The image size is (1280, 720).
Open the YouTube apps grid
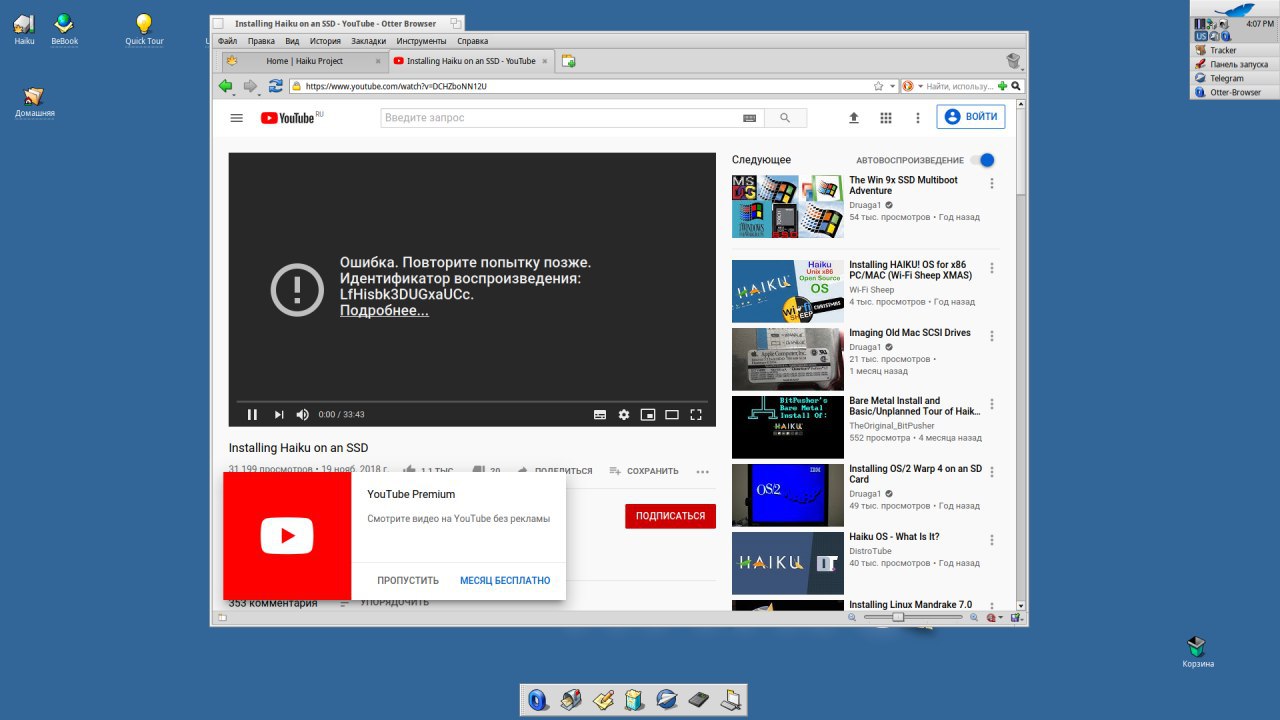886,118
